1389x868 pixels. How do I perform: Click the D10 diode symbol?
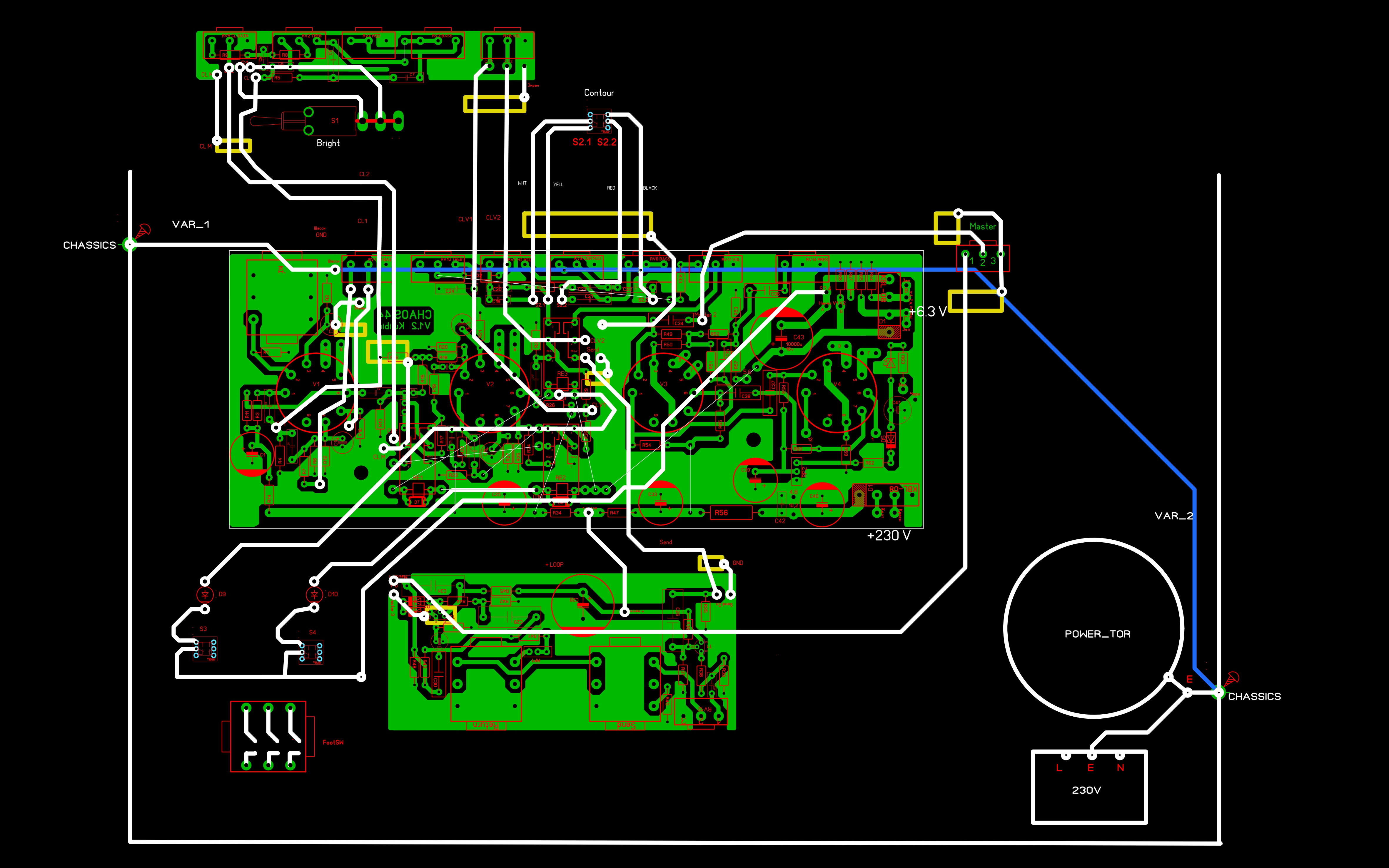point(314,595)
